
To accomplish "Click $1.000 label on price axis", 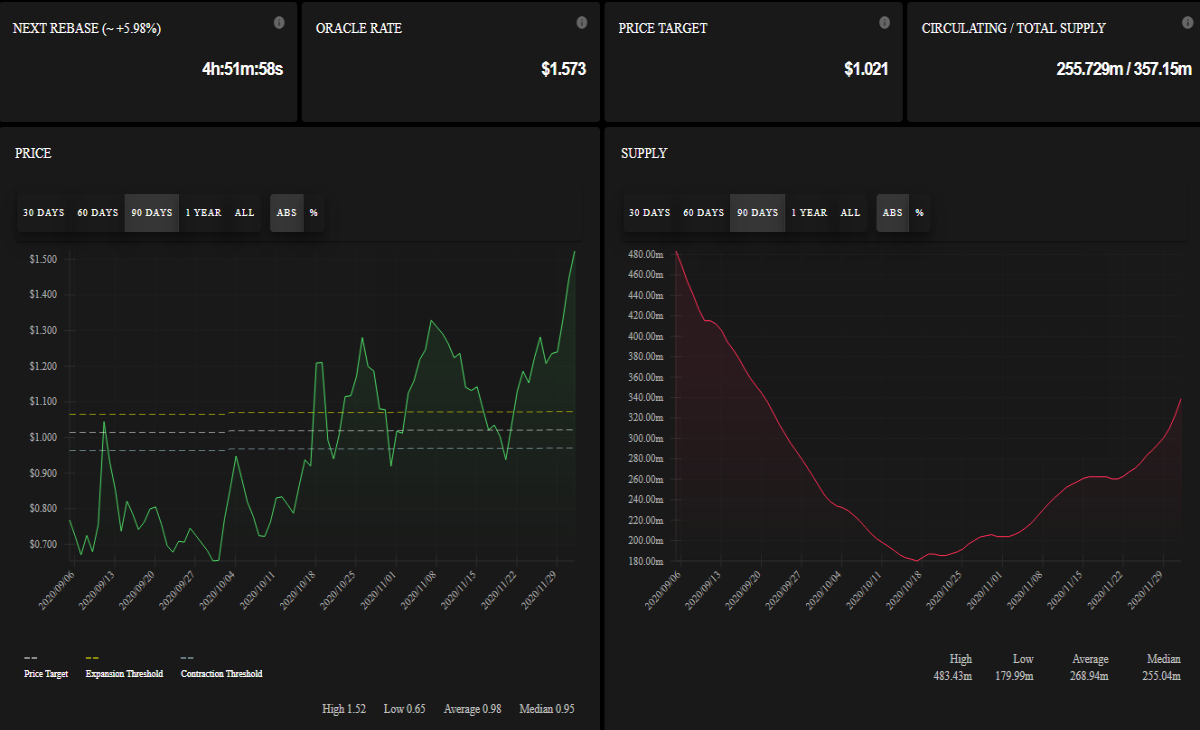I will (42, 438).
